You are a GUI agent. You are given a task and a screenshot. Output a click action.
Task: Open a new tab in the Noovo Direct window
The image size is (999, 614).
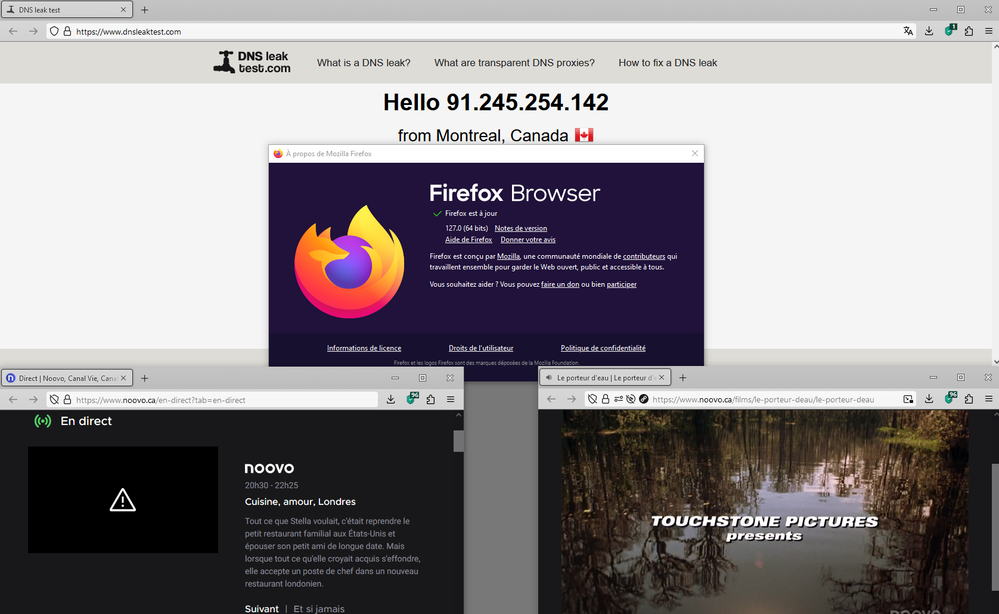tap(145, 378)
